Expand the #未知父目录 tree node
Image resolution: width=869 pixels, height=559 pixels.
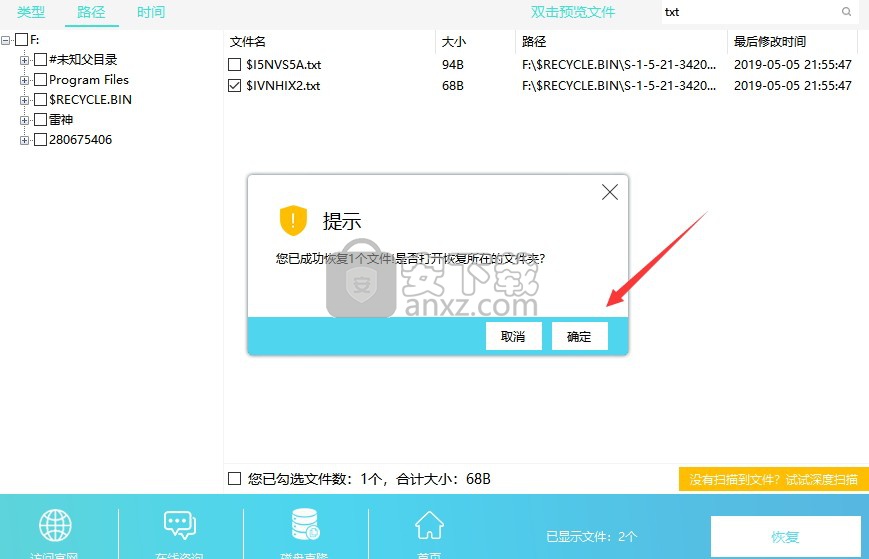pos(24,60)
